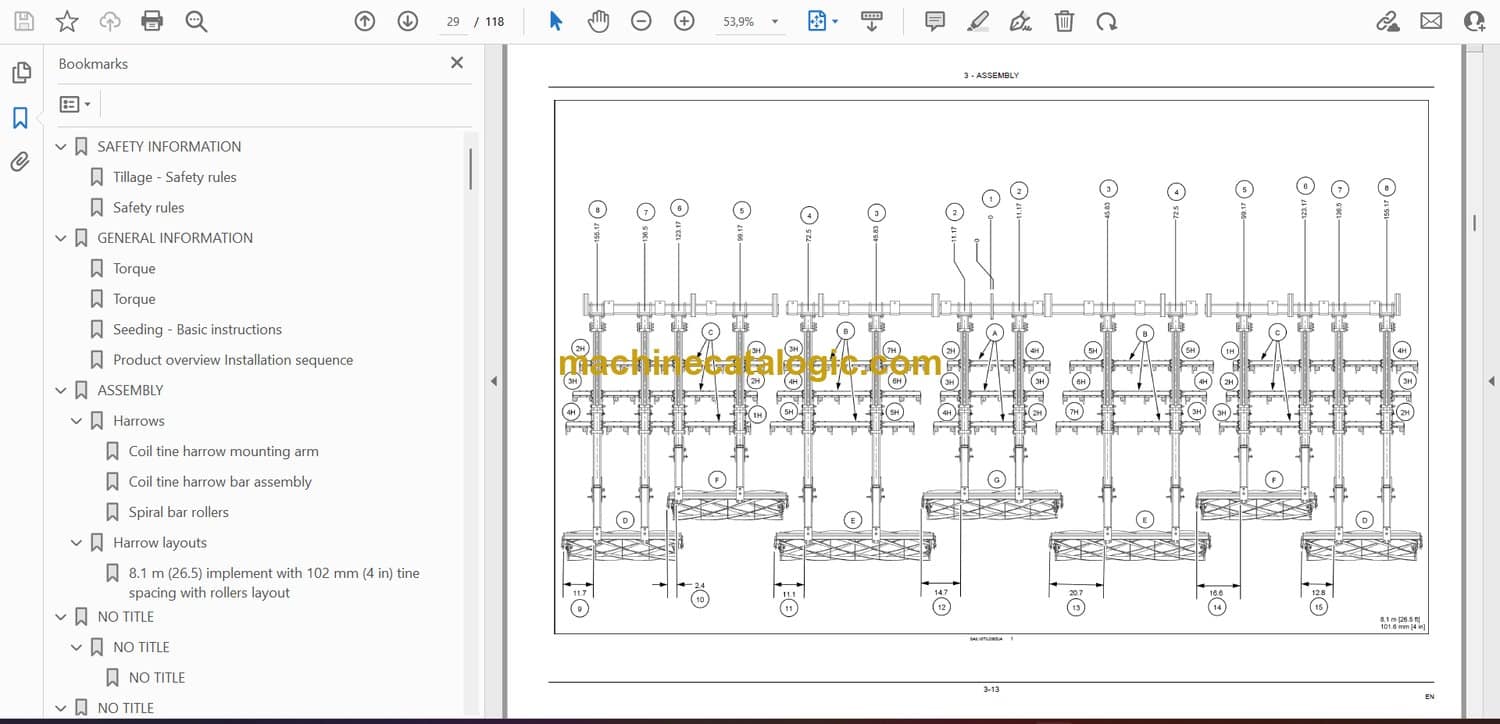This screenshot has height=724, width=1500.
Task: Share a link to the file
Action: pos(1388,21)
